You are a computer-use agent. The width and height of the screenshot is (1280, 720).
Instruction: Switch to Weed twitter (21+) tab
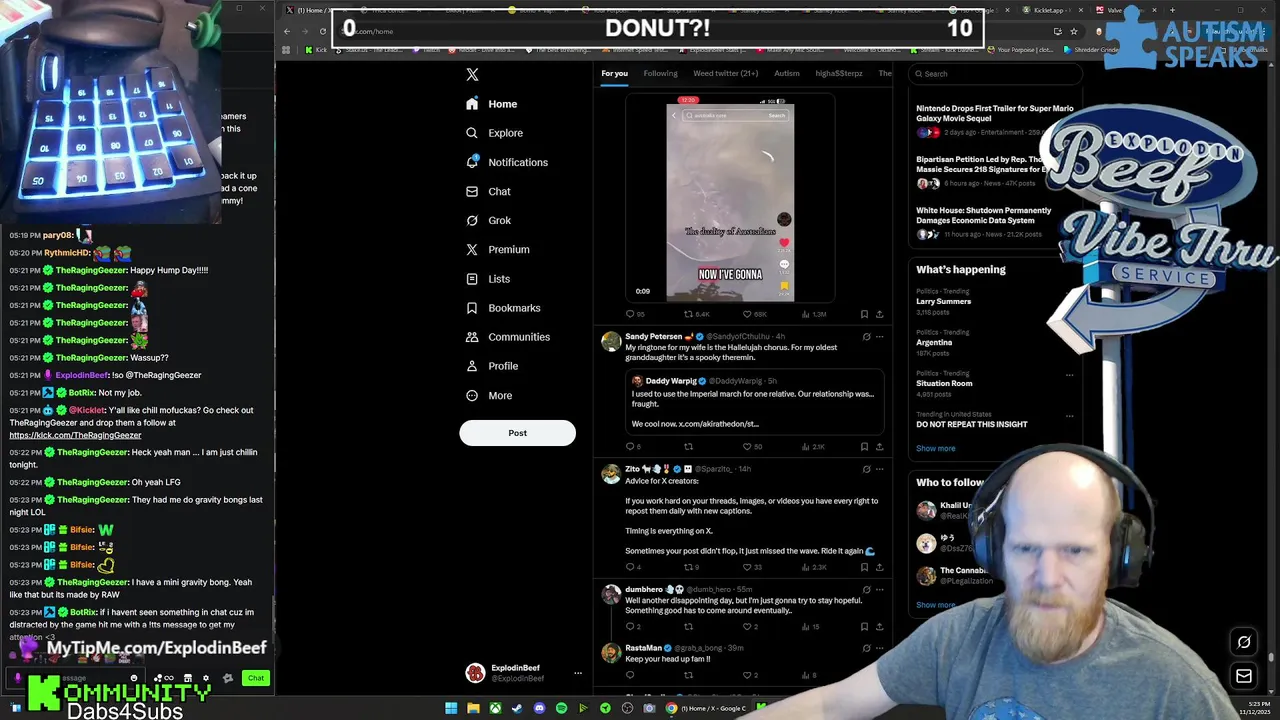point(725,73)
